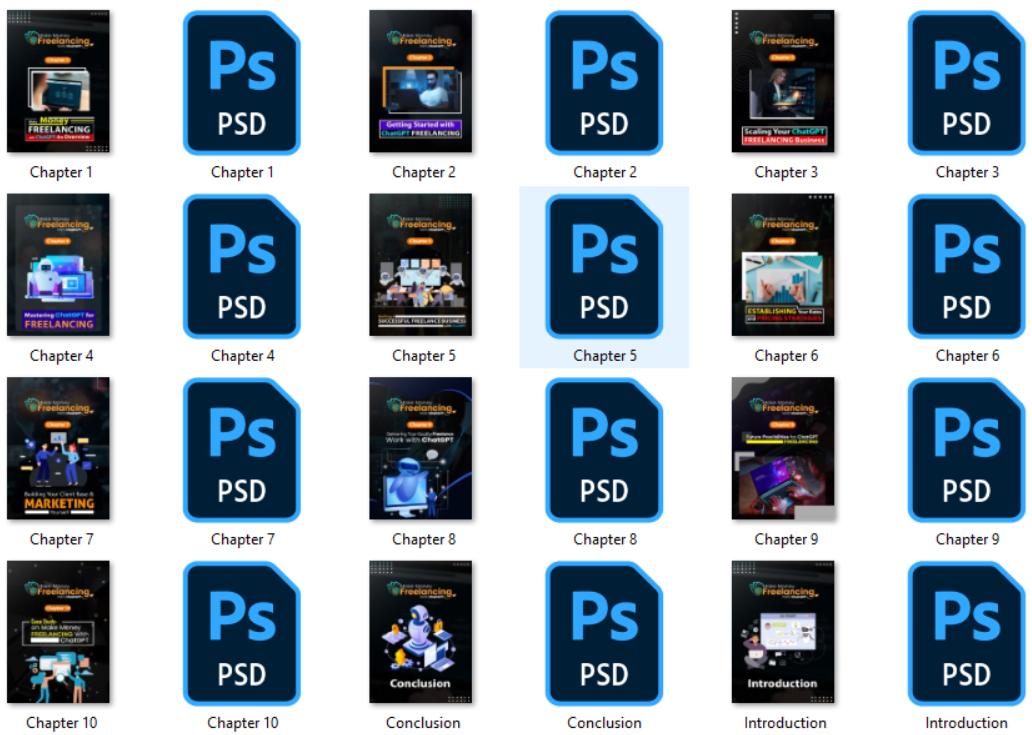Click the Chapter 4 PSD file icon

tap(241, 266)
